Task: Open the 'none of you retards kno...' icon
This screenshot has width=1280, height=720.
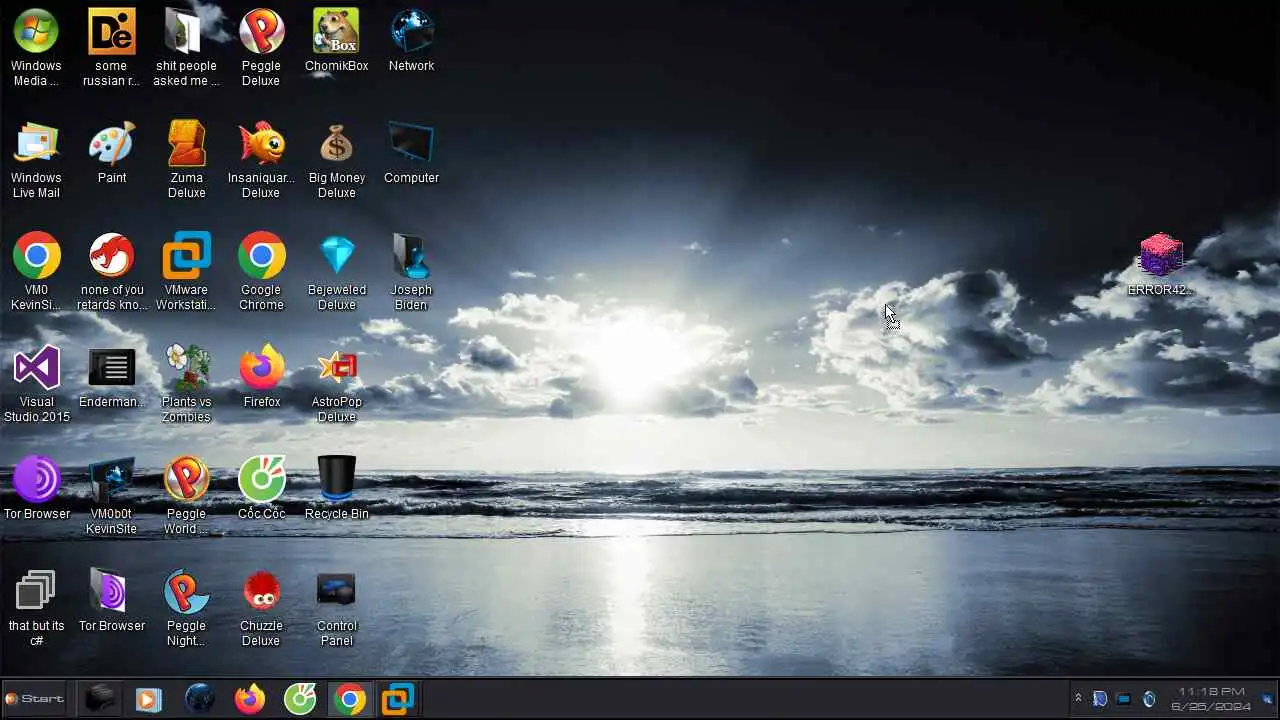Action: point(111,271)
